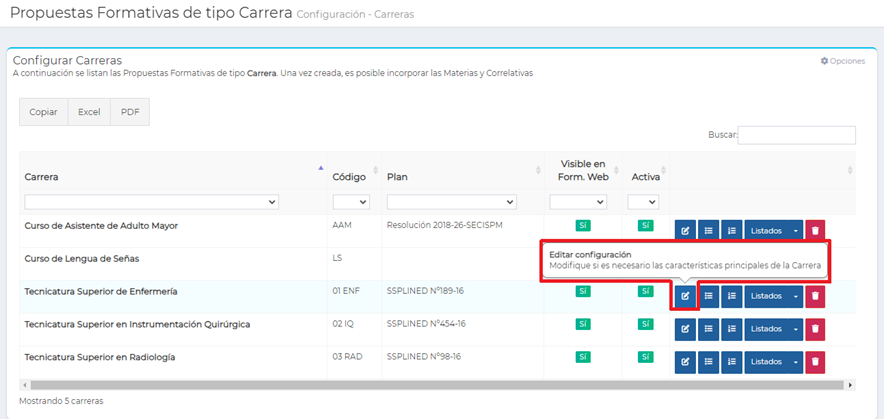Click numbered list icon for Asistente de Adulto Mayor
Viewport: 884px width, 419px height.
tap(731, 231)
